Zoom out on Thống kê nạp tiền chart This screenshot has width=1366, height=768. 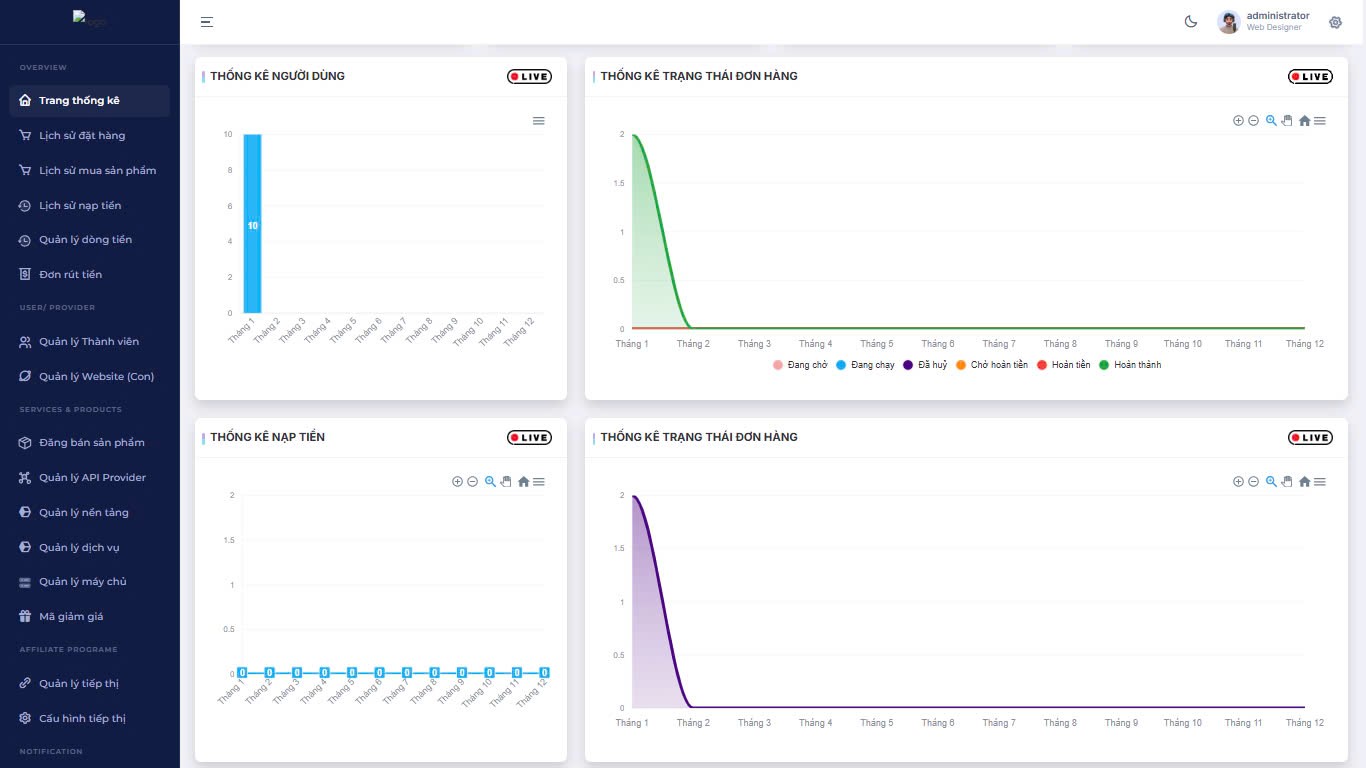(472, 482)
